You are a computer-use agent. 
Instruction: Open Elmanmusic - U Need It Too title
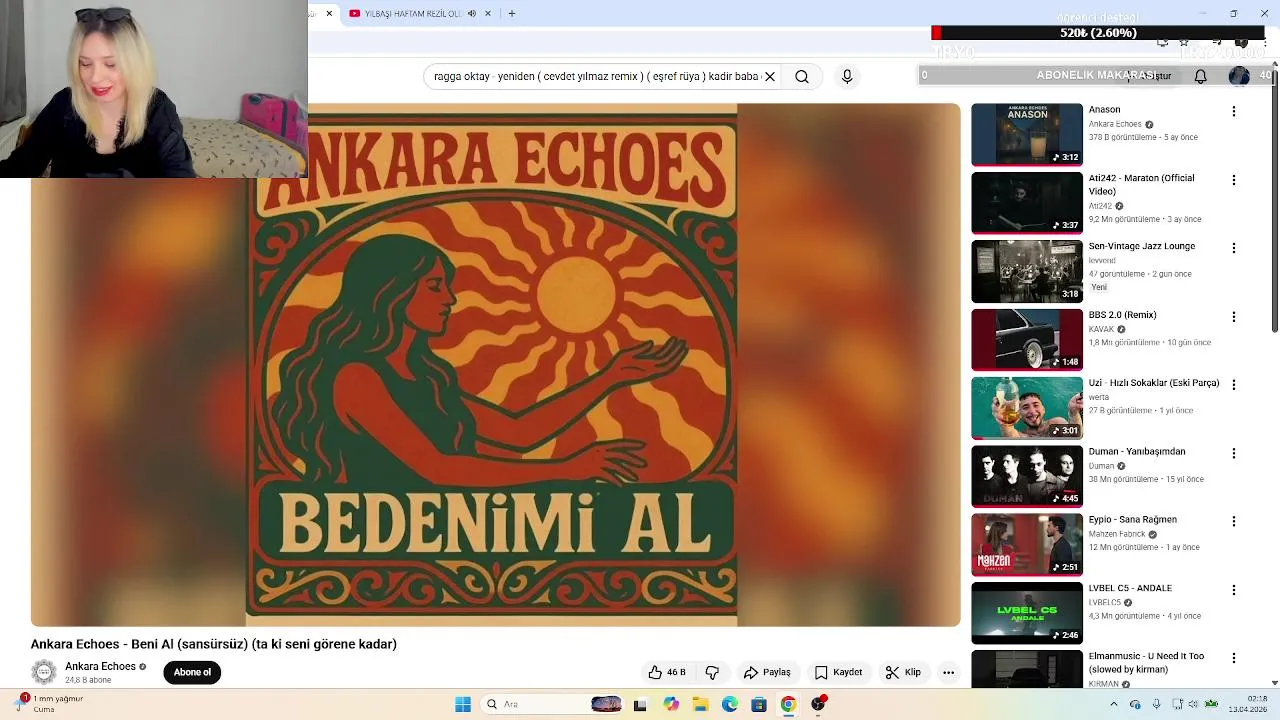pos(1146,663)
